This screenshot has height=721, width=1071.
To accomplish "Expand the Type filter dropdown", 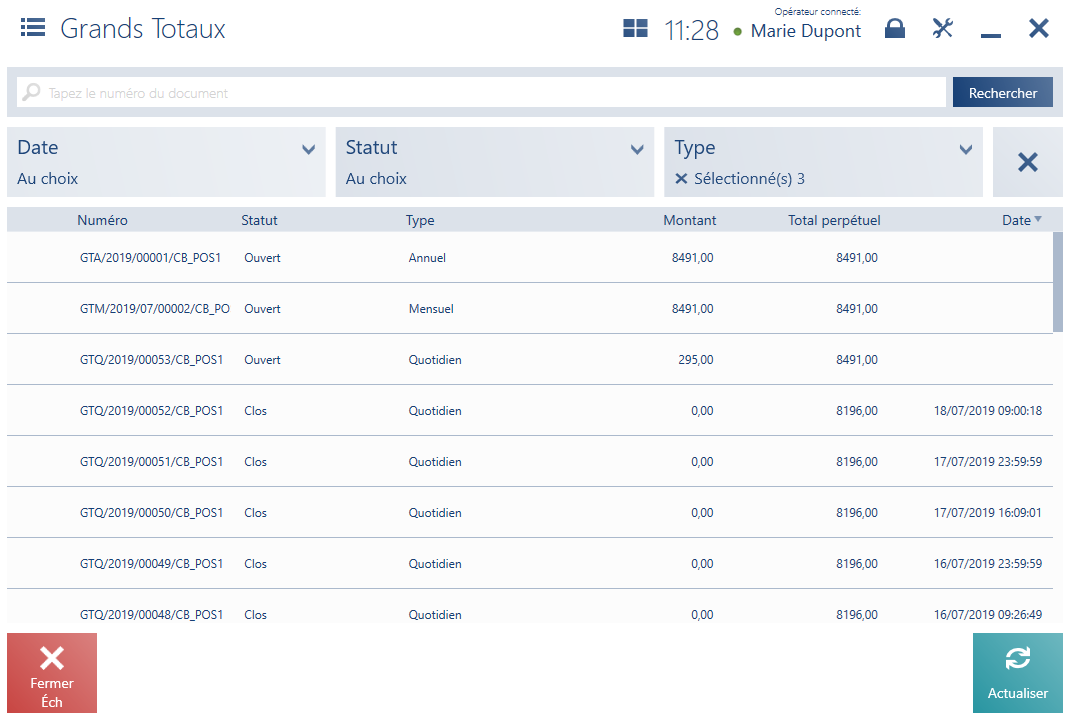I will click(823, 162).
